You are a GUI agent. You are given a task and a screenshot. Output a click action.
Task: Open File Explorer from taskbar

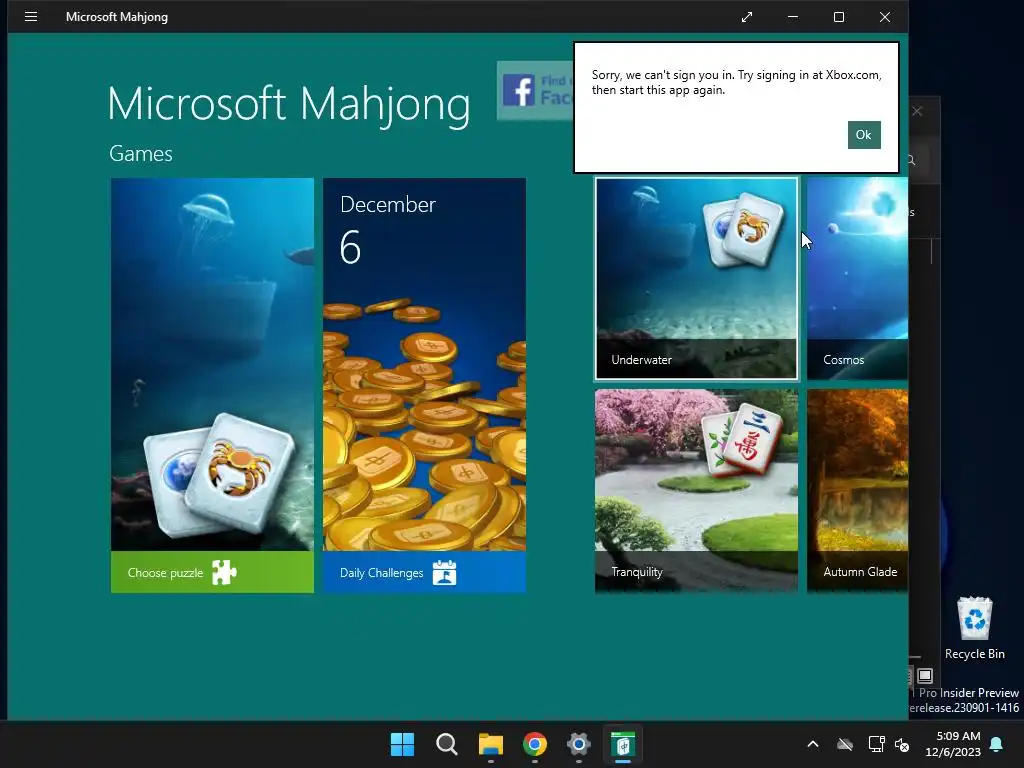490,744
